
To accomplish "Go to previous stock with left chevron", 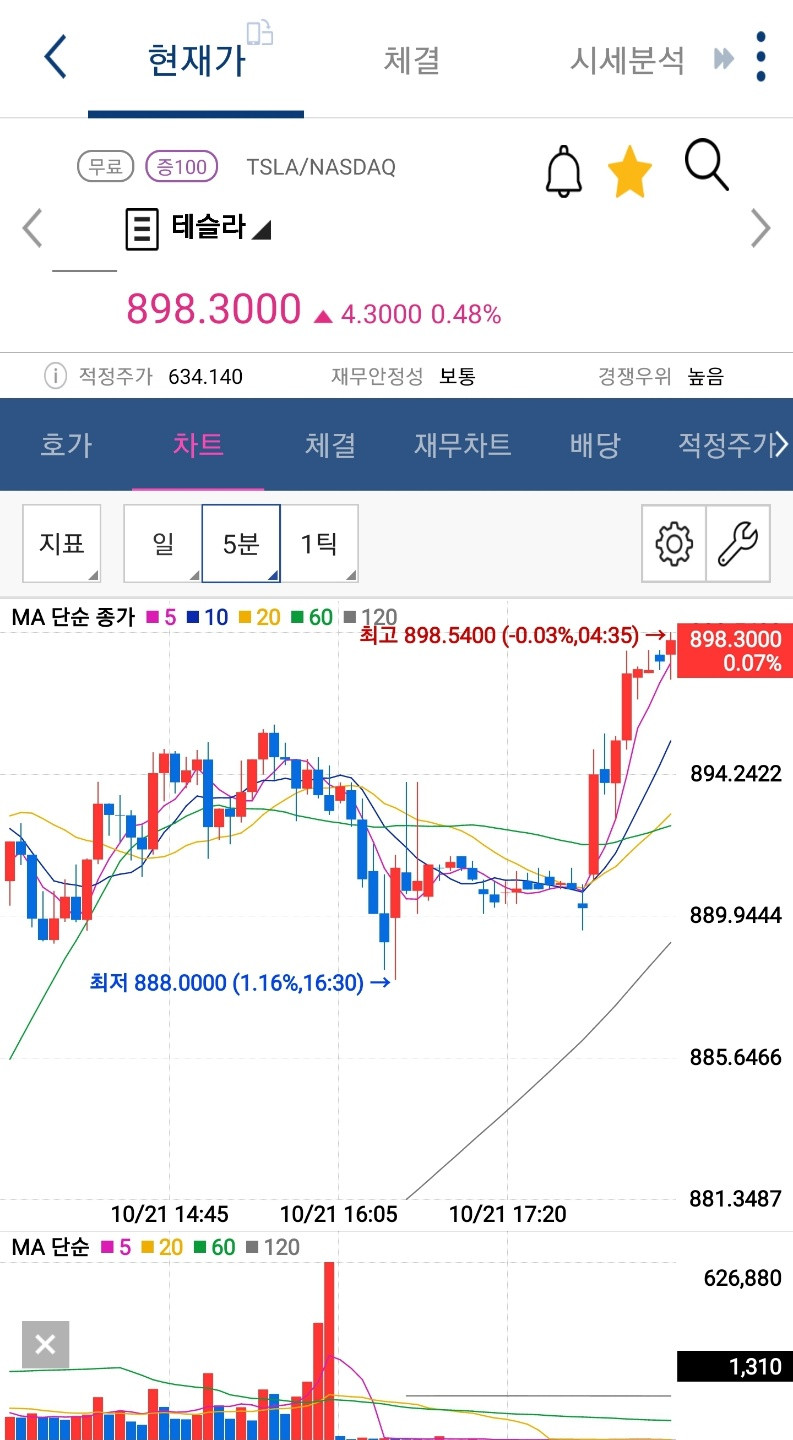I will [x=32, y=228].
